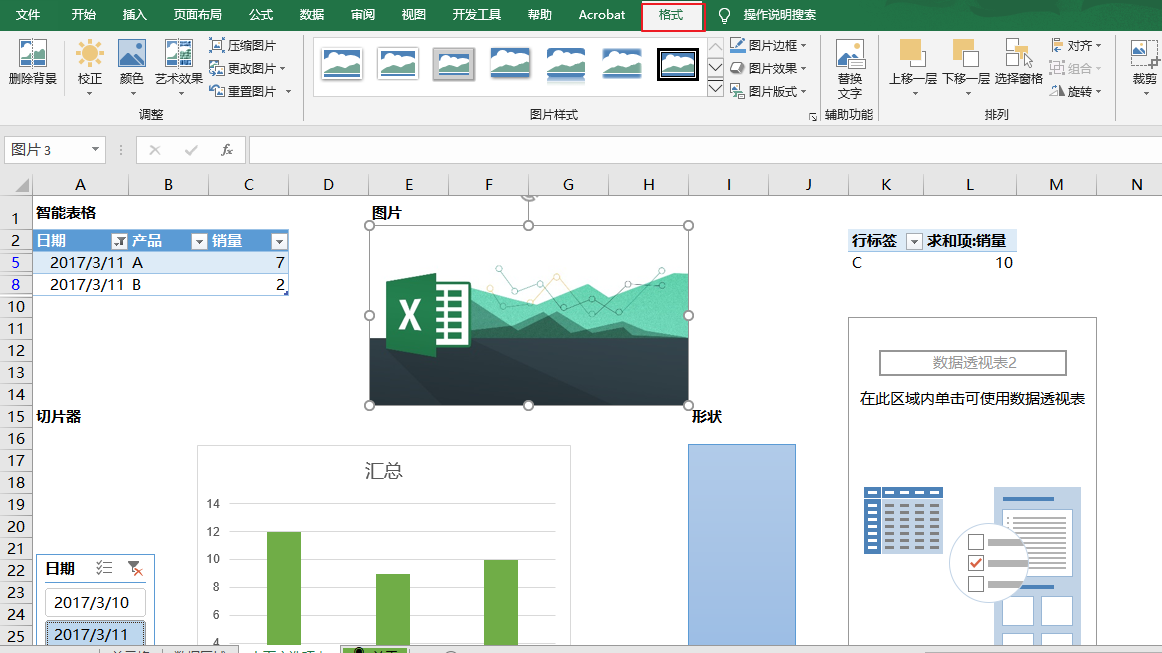Open the 产品 column filter dropdown
The image size is (1162, 653).
point(199,241)
